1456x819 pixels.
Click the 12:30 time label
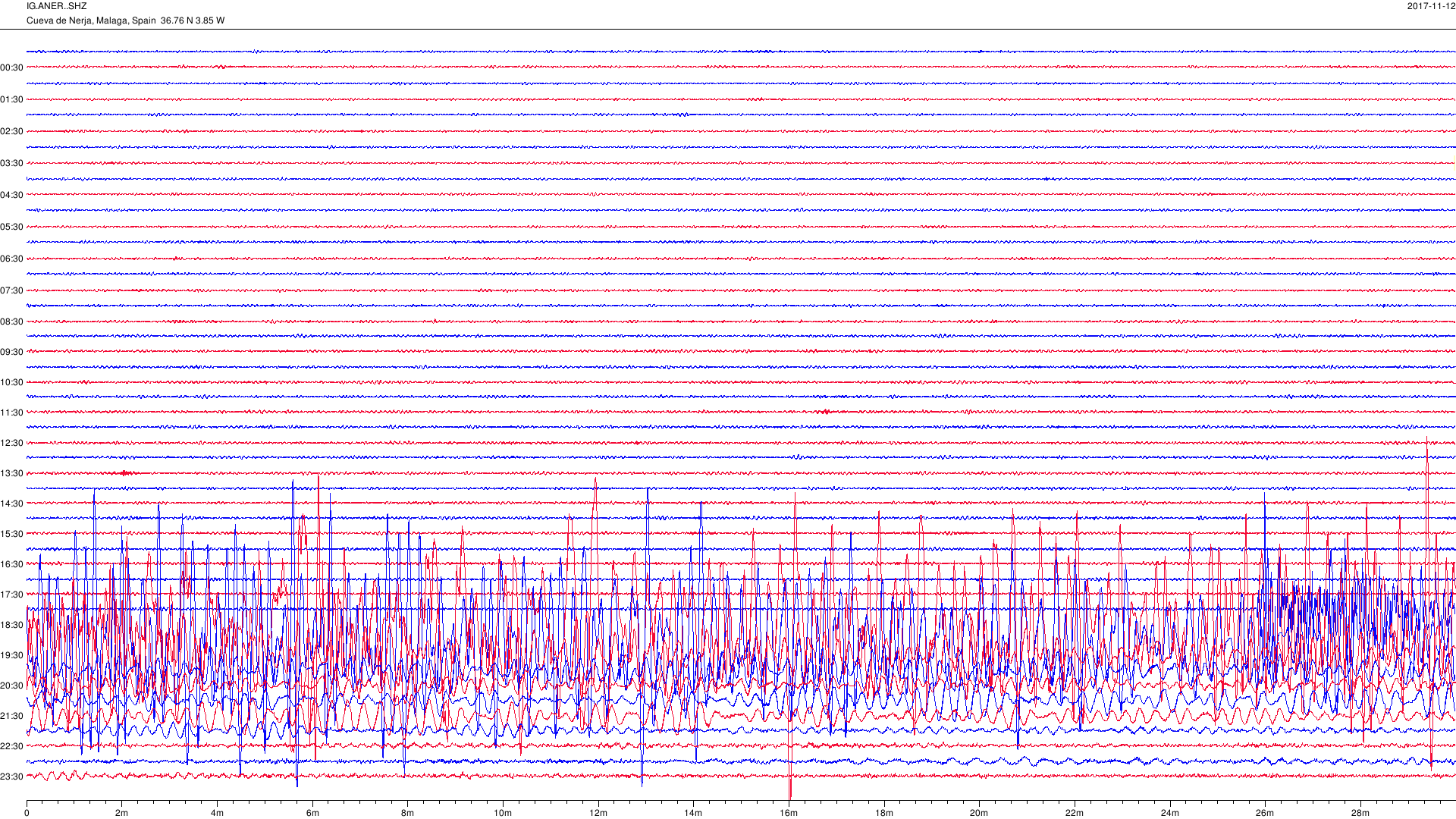pos(12,443)
